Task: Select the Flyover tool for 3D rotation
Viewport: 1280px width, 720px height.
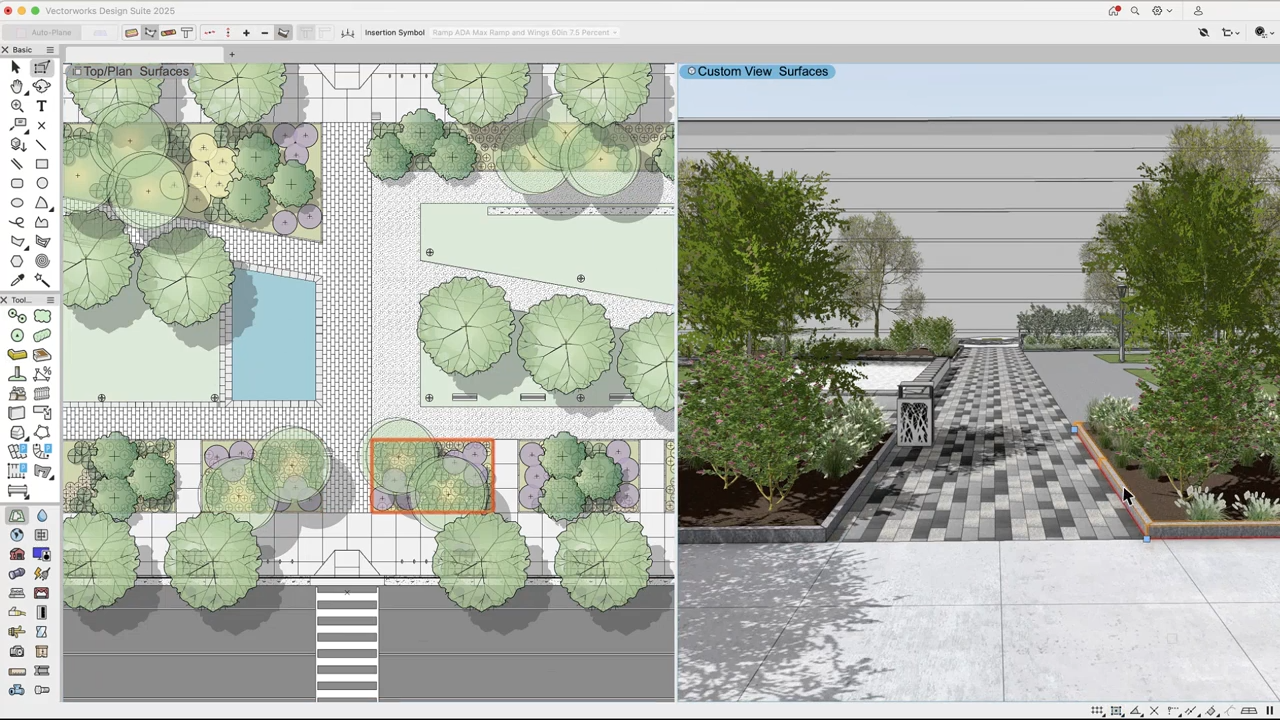Action: click(41, 86)
